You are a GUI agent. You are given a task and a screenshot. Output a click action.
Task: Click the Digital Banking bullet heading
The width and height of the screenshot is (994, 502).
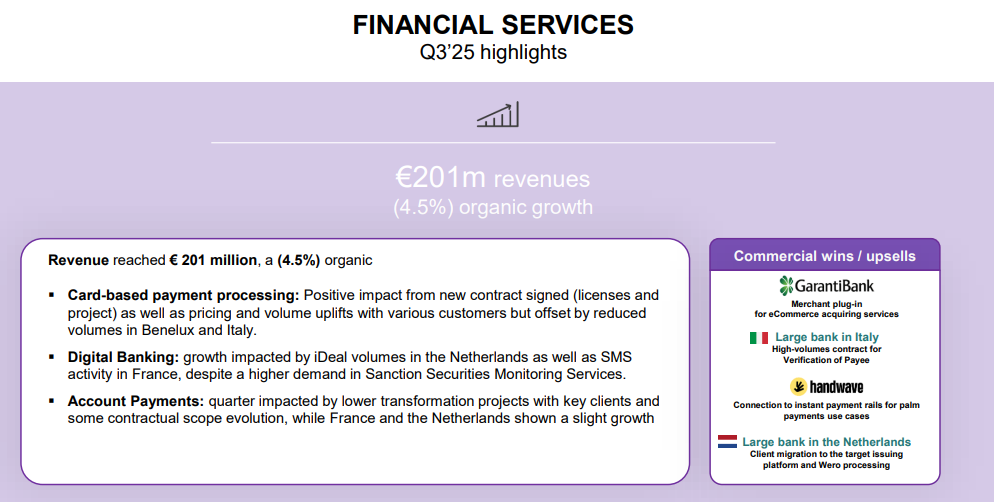[124, 357]
